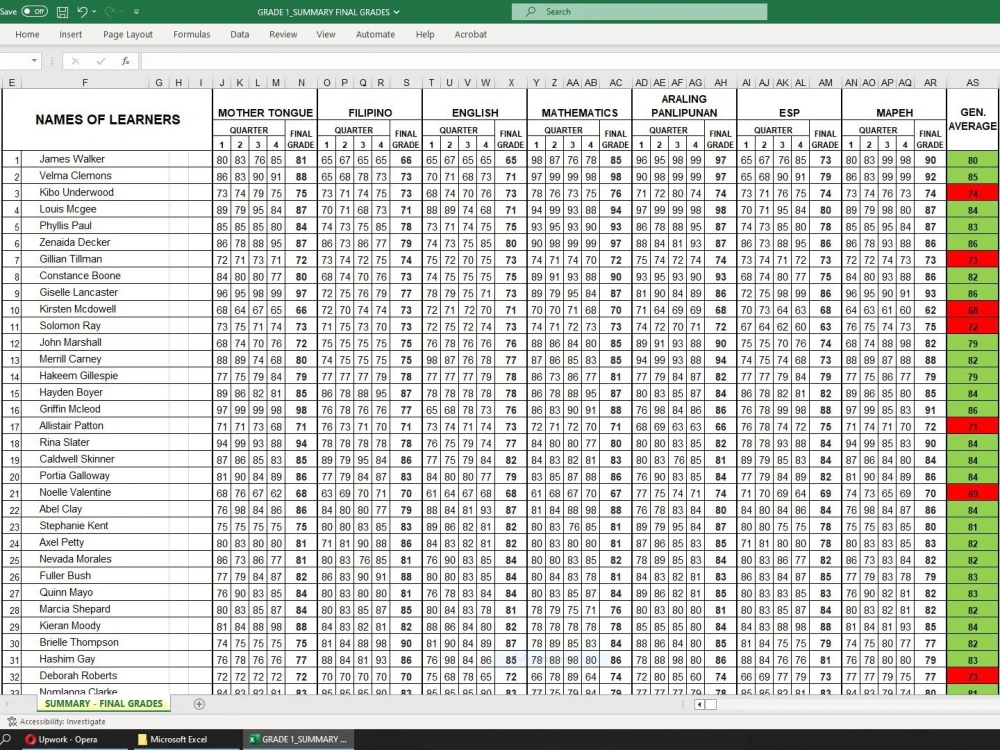Select column F header
This screenshot has height=750, width=1000.
point(85,82)
